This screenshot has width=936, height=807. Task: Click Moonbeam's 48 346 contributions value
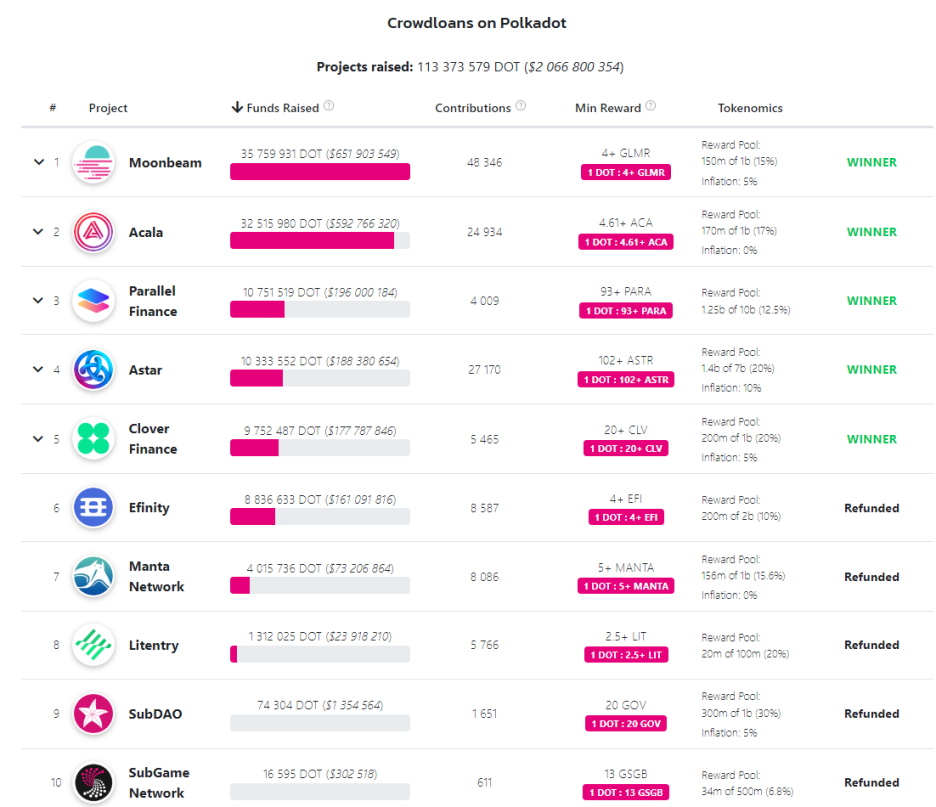484,162
